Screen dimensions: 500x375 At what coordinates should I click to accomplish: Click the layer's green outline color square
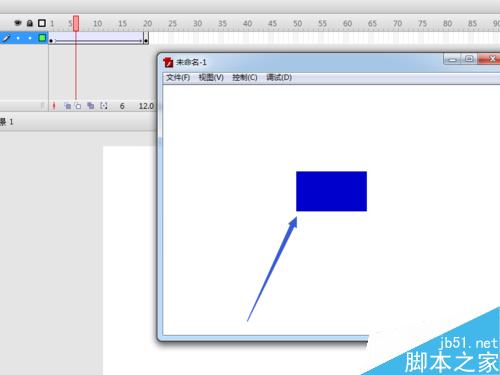pyautogui.click(x=42, y=38)
